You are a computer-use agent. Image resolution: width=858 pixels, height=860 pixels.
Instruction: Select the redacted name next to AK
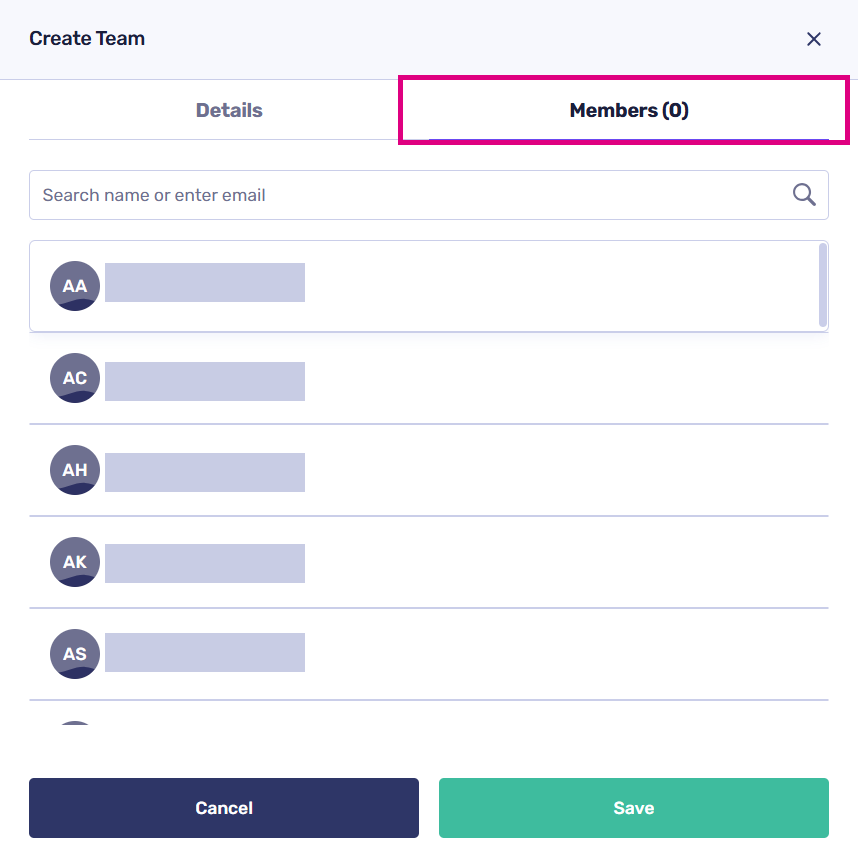(205, 563)
